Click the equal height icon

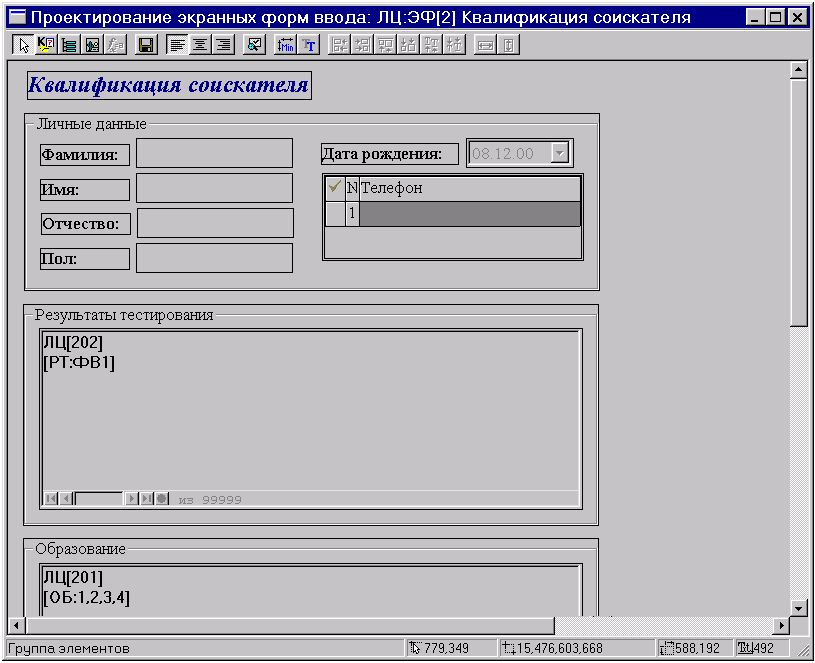click(x=508, y=45)
